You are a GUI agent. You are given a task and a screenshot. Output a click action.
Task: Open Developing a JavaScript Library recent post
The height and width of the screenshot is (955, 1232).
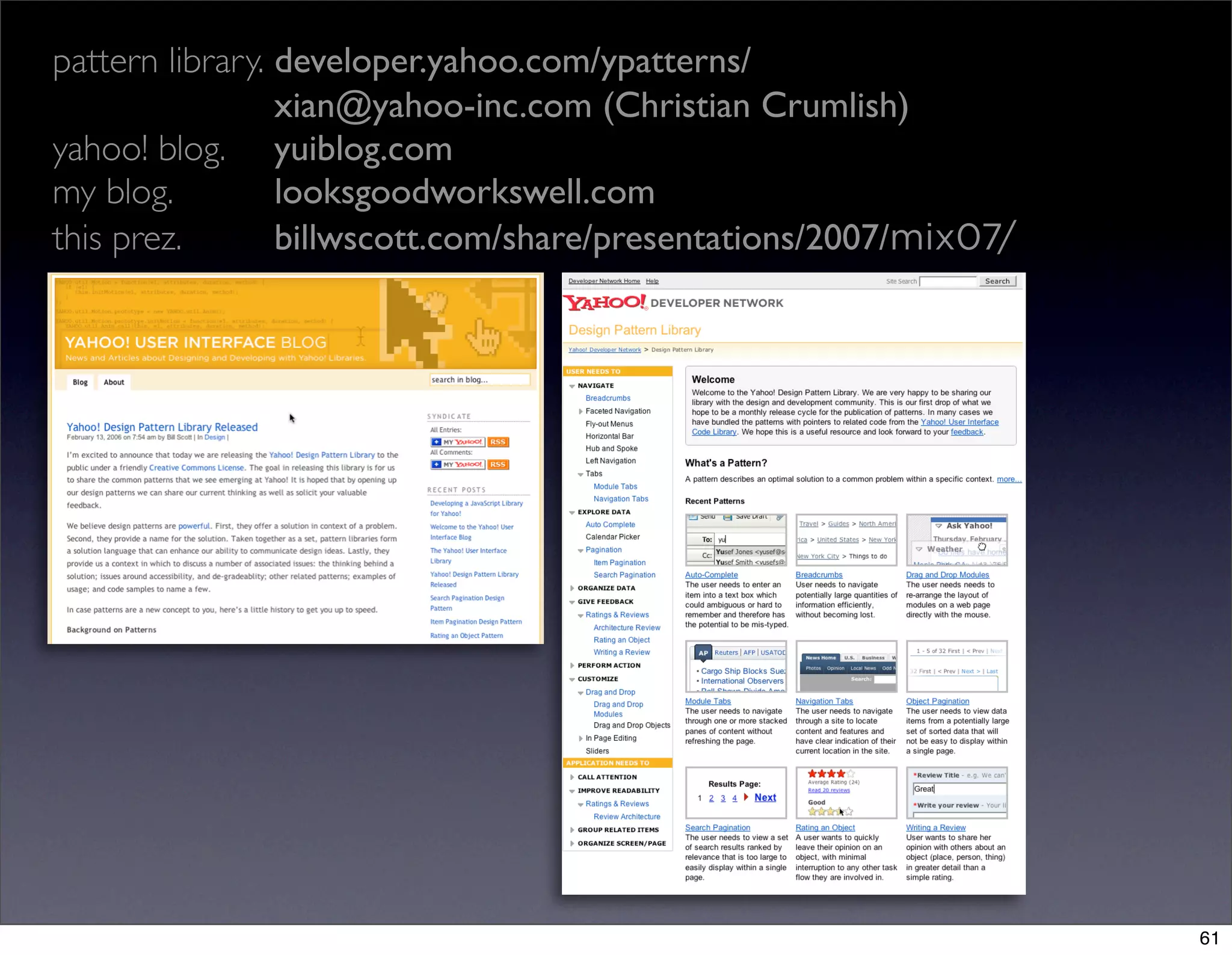tap(476, 508)
